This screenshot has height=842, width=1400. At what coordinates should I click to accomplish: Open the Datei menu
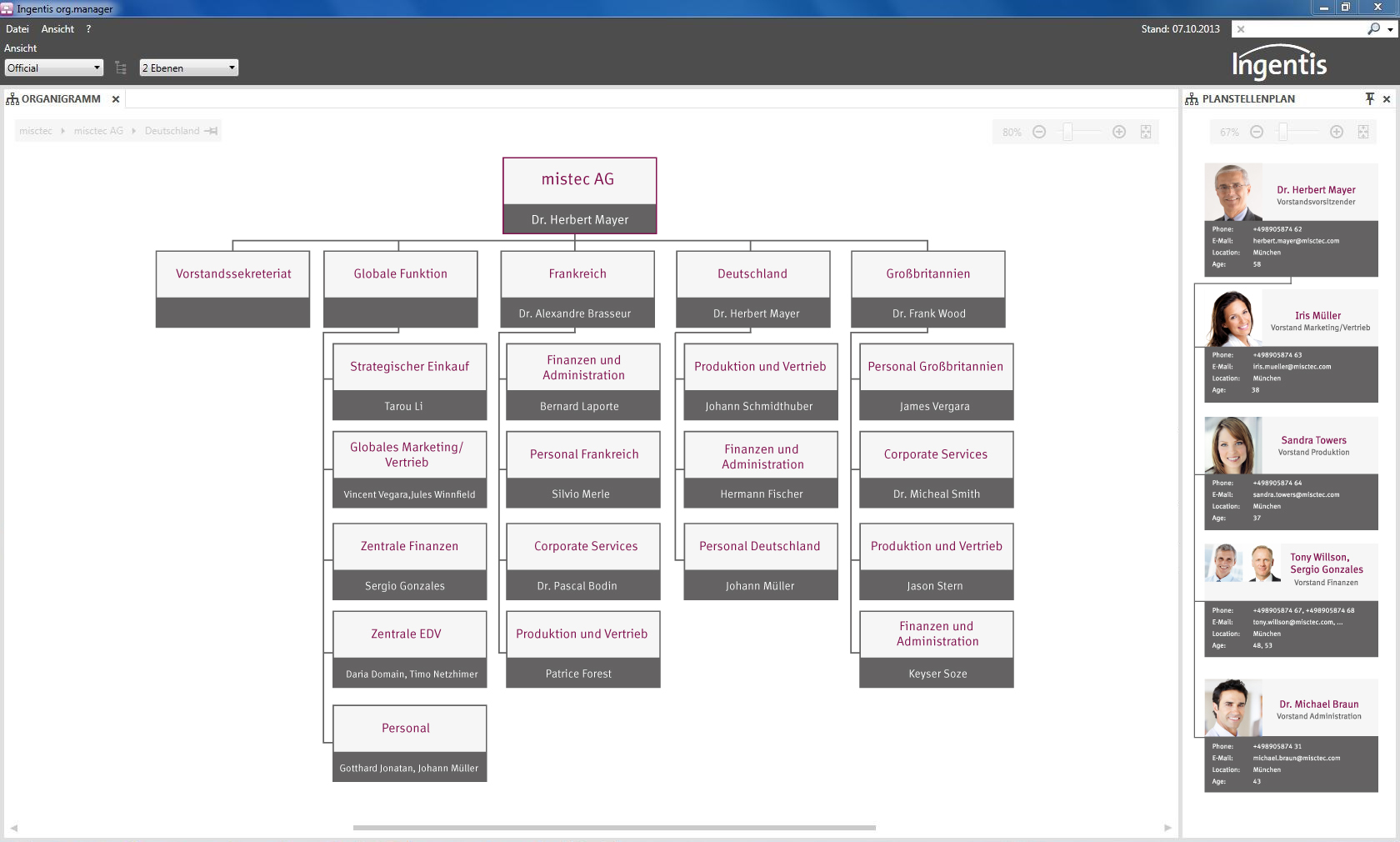coord(17,29)
